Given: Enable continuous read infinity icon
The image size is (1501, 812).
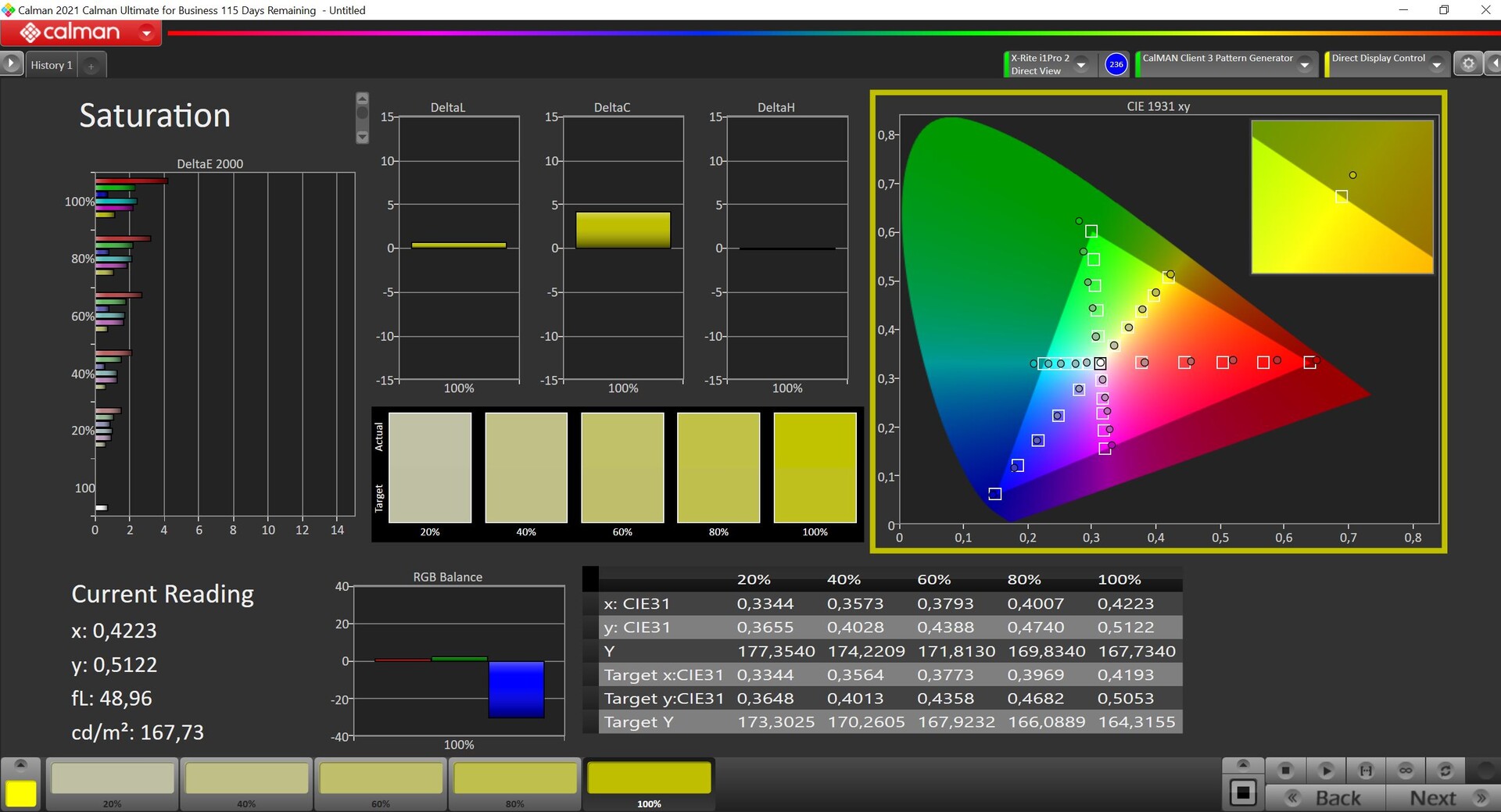Looking at the screenshot, I should pos(1406,771).
